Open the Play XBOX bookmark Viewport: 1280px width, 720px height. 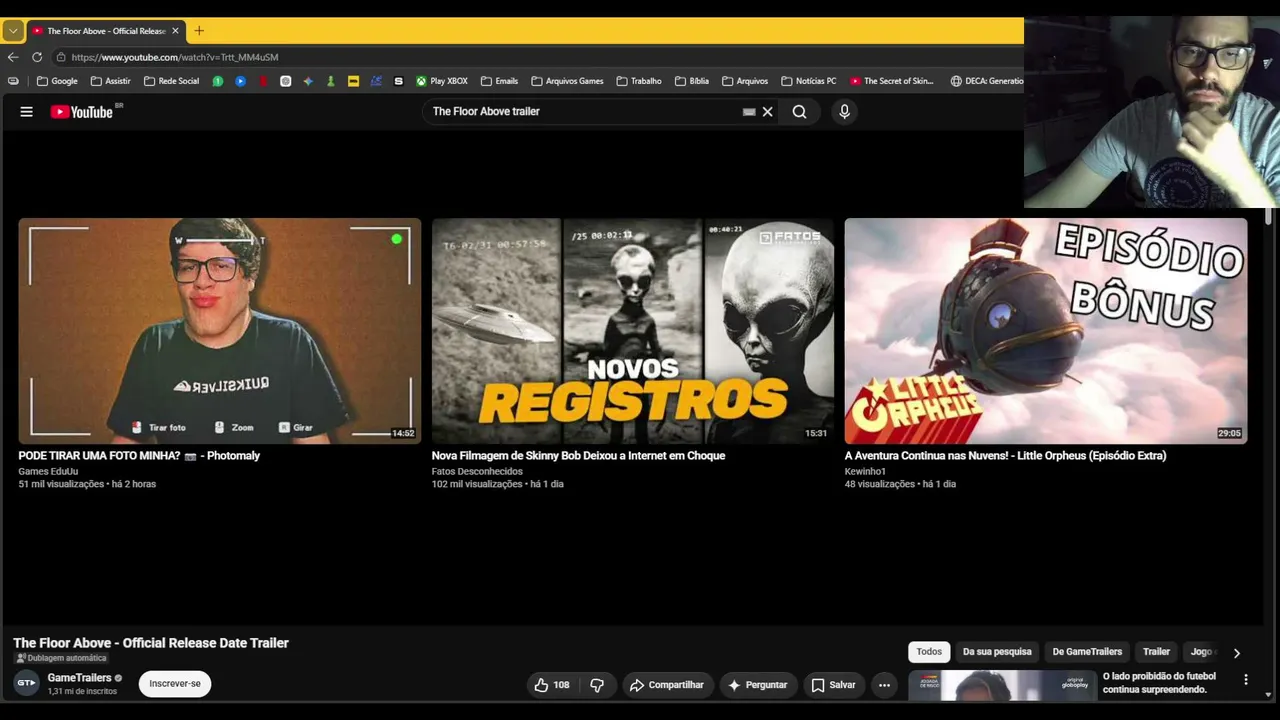point(442,81)
